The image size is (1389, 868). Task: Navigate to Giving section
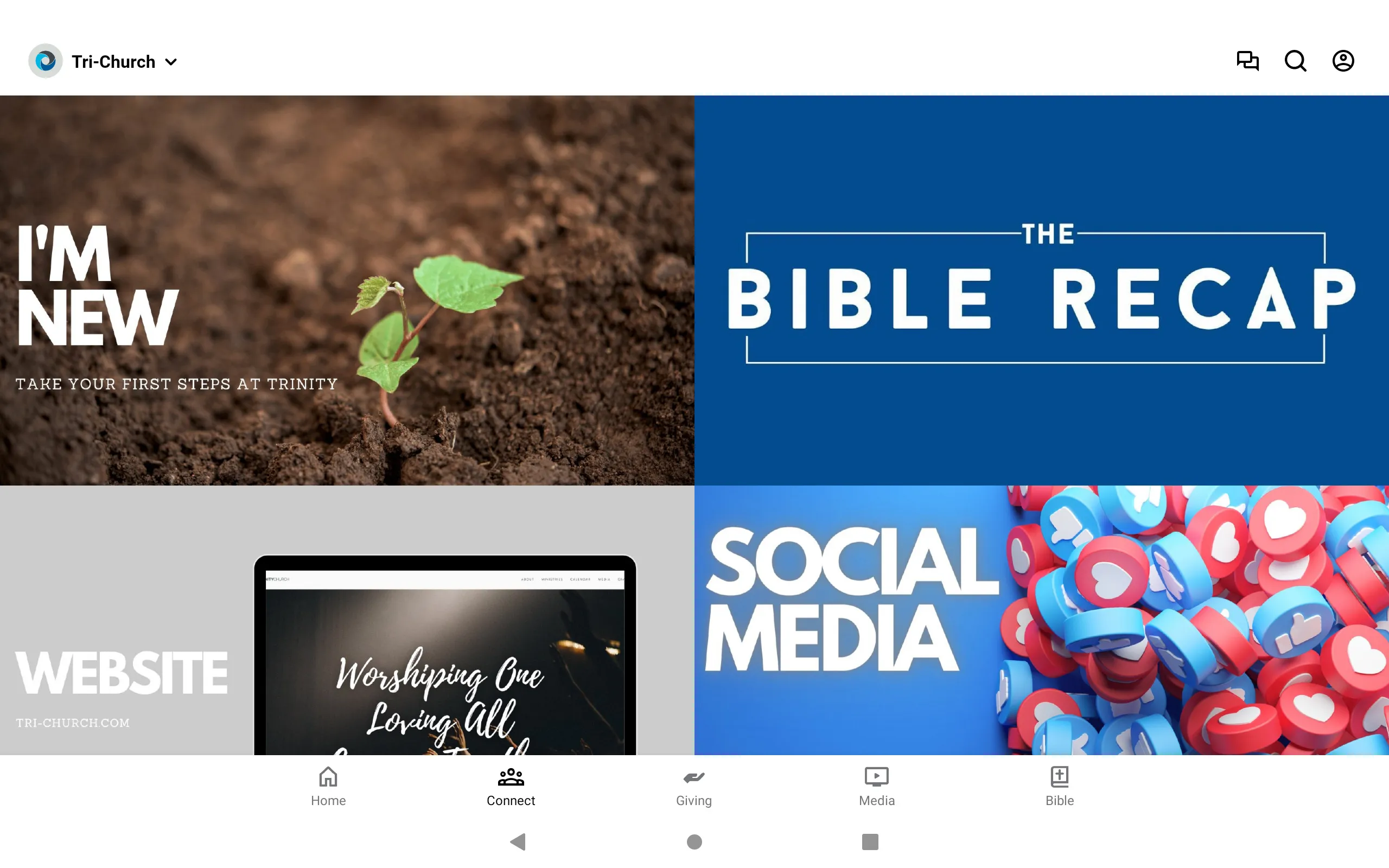(694, 785)
